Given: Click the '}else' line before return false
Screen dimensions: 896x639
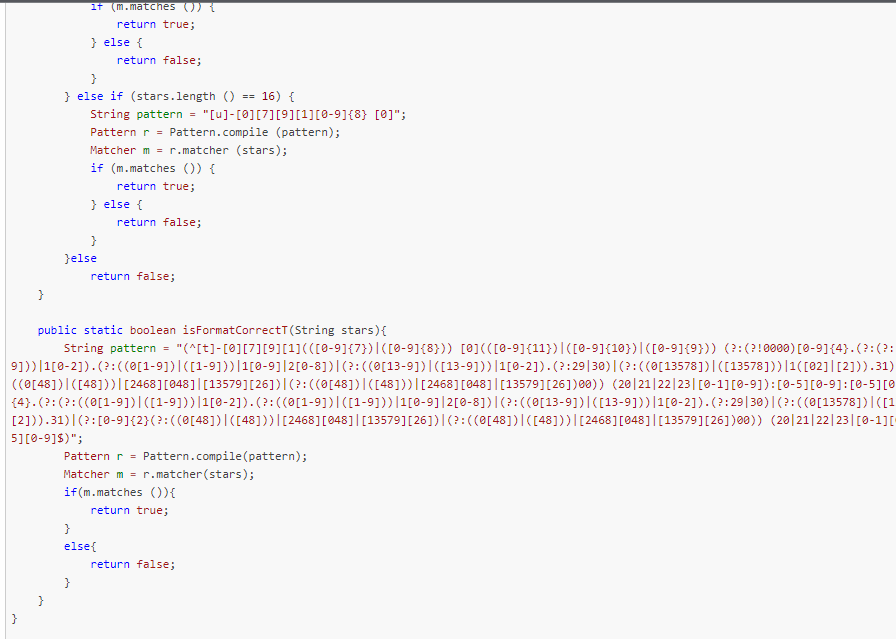Looking at the screenshot, I should point(81,258).
